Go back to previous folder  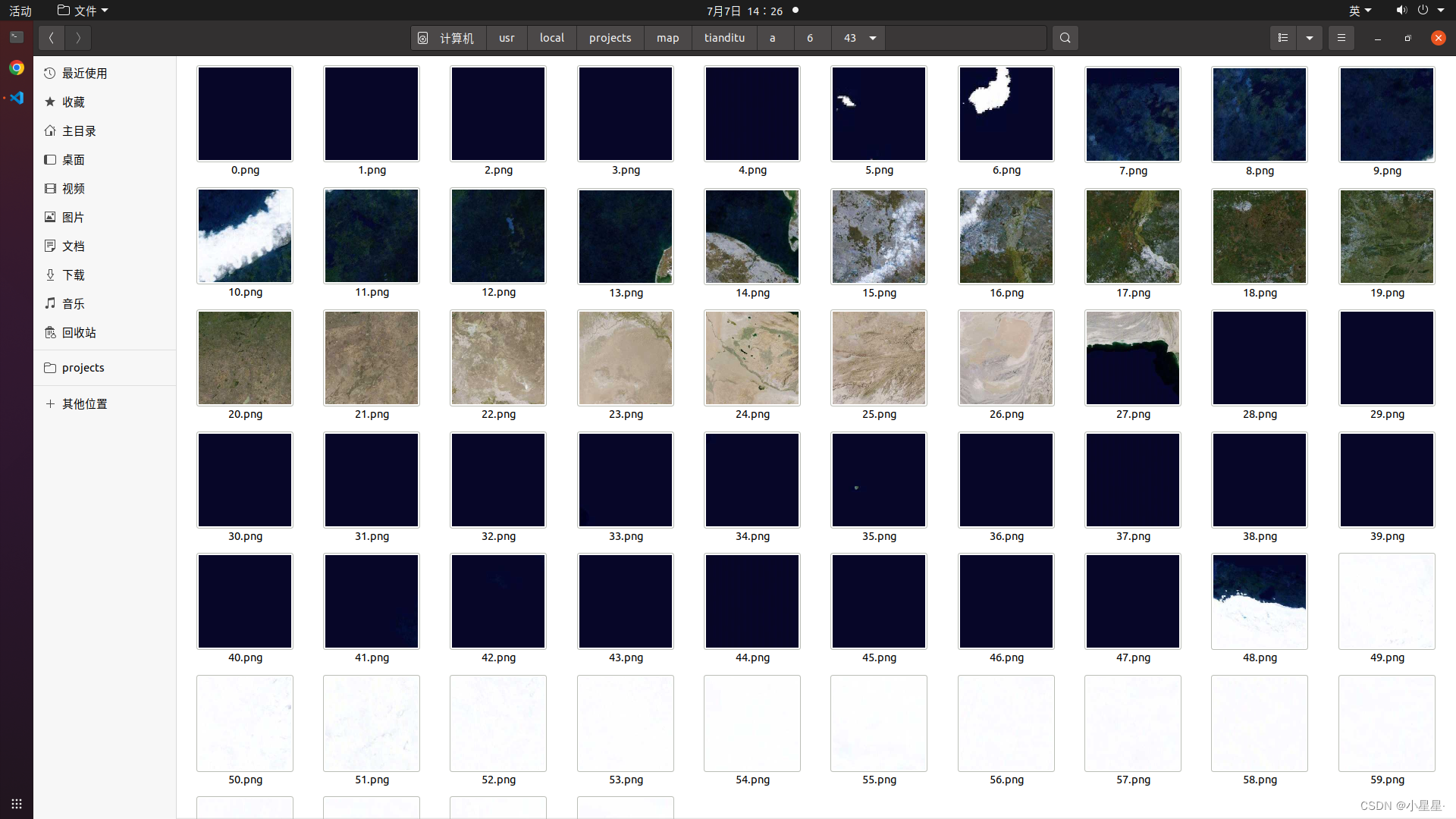[52, 38]
